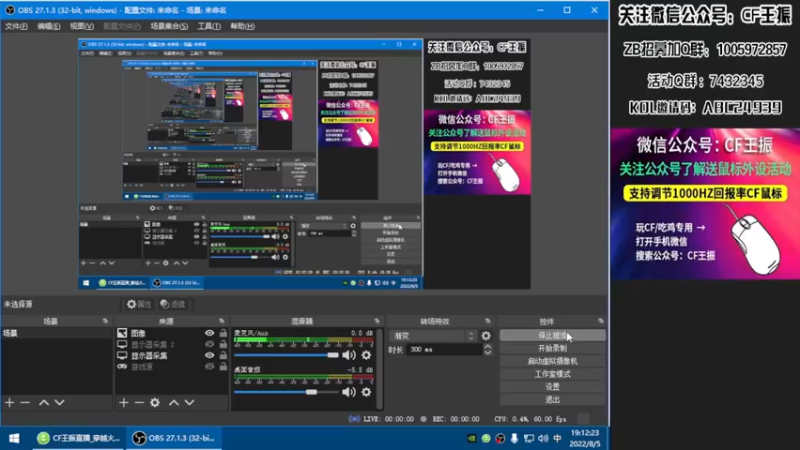Image resolution: width=800 pixels, height=450 pixels.
Task: Click the 开始录制 button
Action: [552, 348]
